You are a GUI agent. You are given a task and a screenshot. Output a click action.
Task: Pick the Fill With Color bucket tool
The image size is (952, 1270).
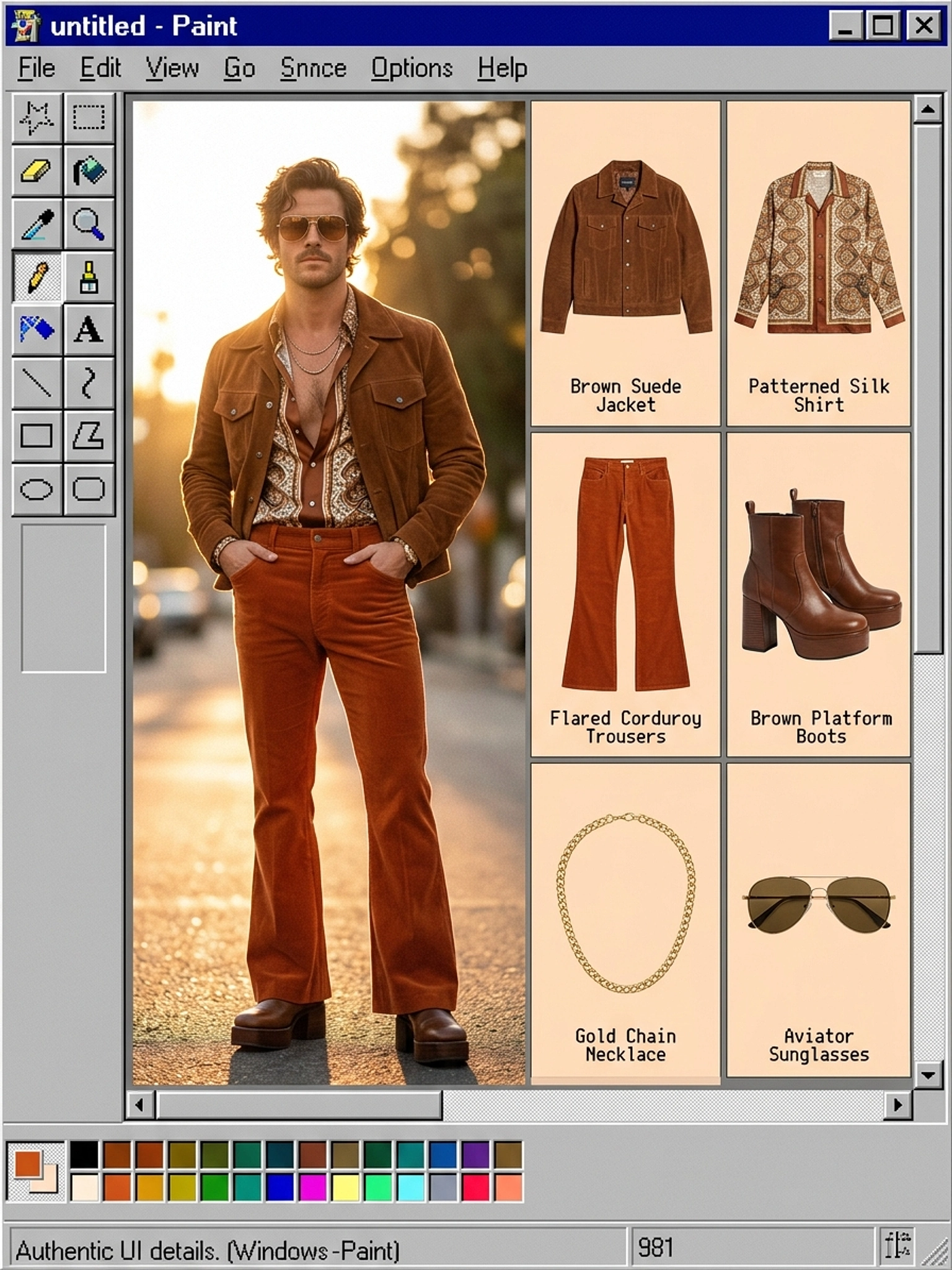[89, 171]
